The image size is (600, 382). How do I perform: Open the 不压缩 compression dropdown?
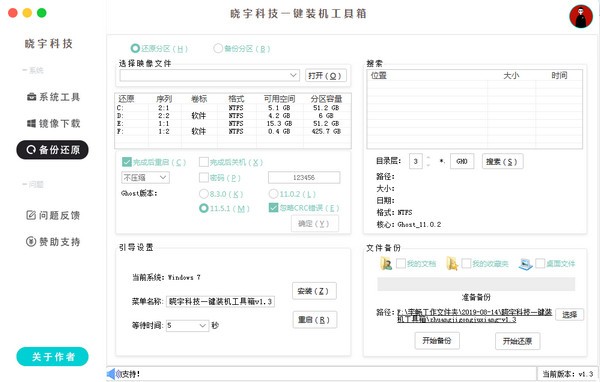145,178
